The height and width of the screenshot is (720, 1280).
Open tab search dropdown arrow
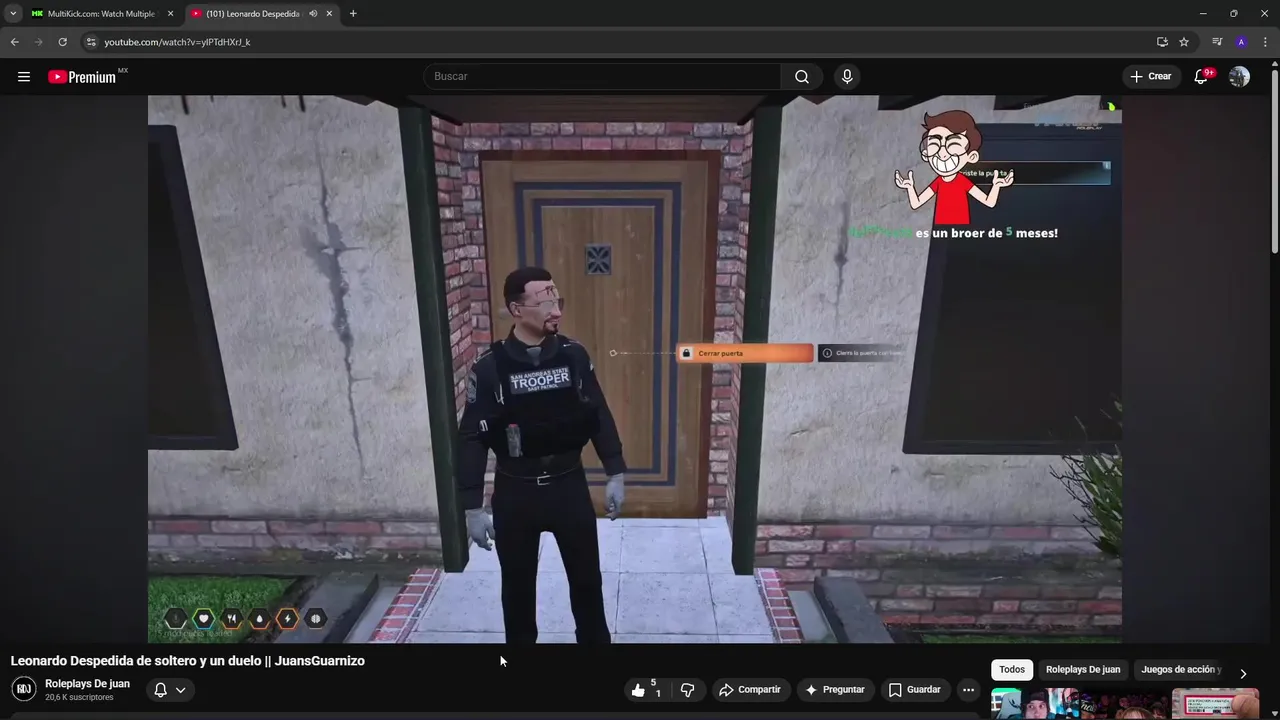pos(13,14)
